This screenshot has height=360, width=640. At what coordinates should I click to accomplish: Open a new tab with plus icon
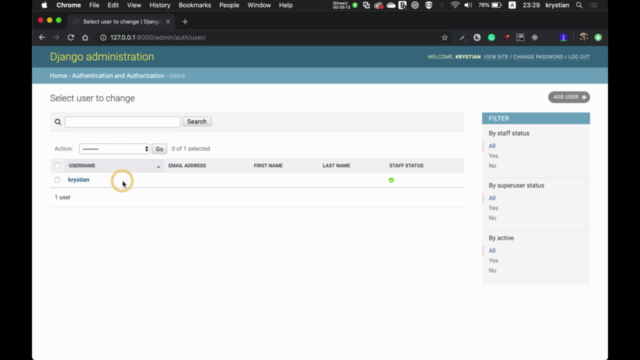tap(185, 22)
